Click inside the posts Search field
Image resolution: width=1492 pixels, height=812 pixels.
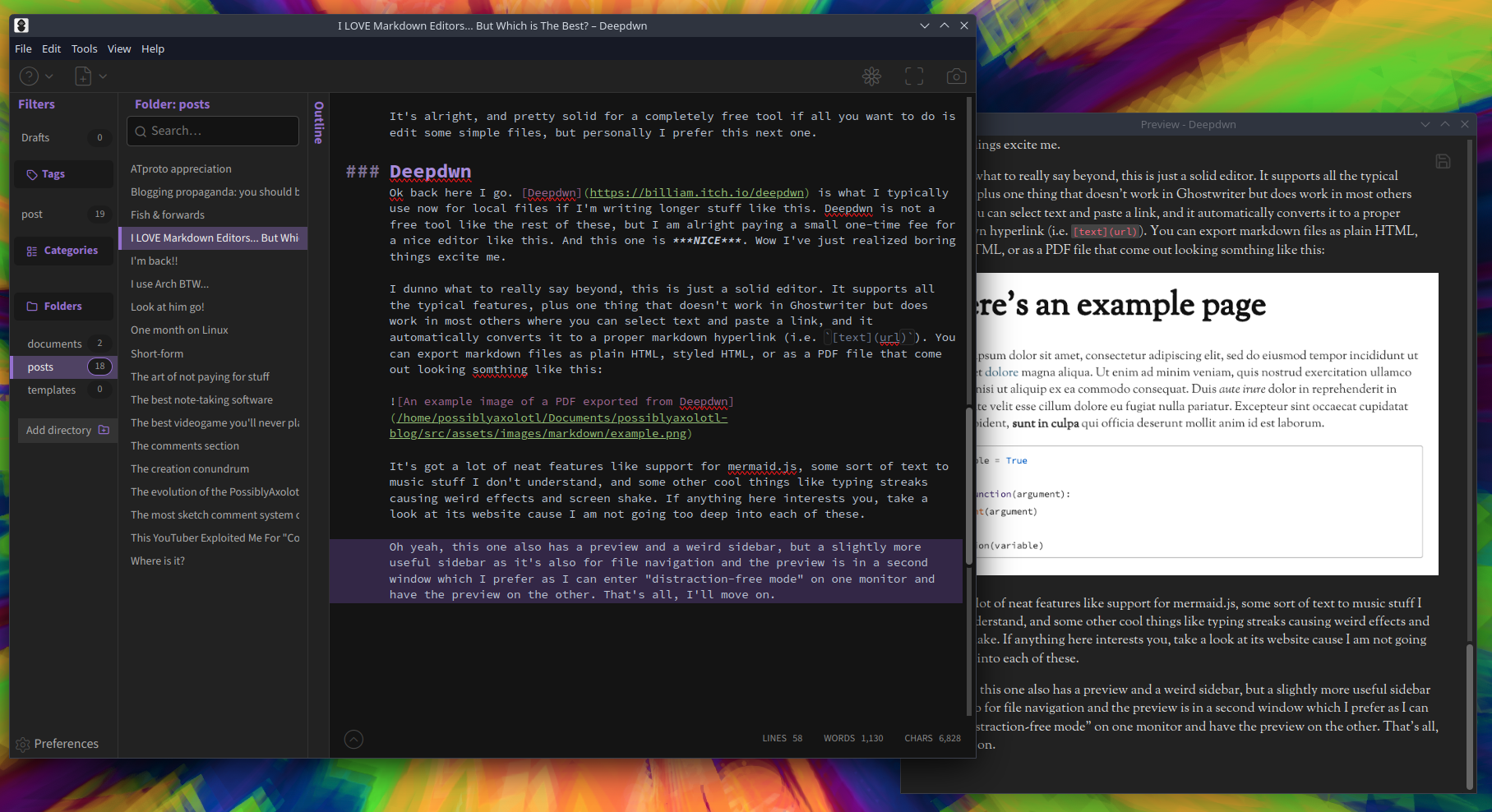pyautogui.click(x=212, y=131)
